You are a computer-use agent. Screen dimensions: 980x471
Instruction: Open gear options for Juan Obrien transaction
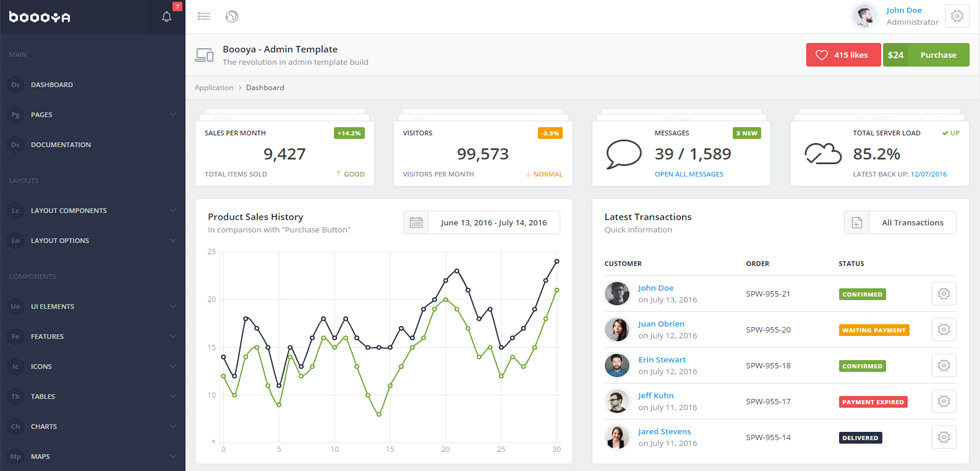point(944,329)
